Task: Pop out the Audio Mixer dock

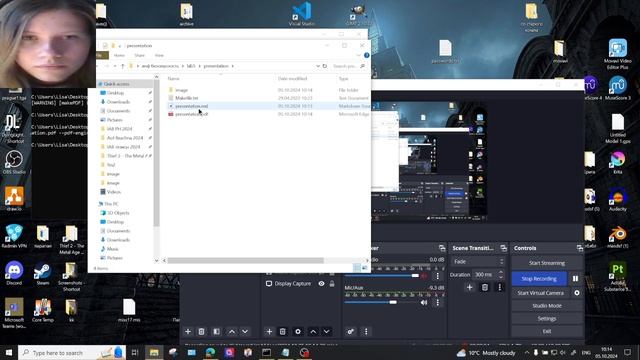Action: click(x=442, y=248)
